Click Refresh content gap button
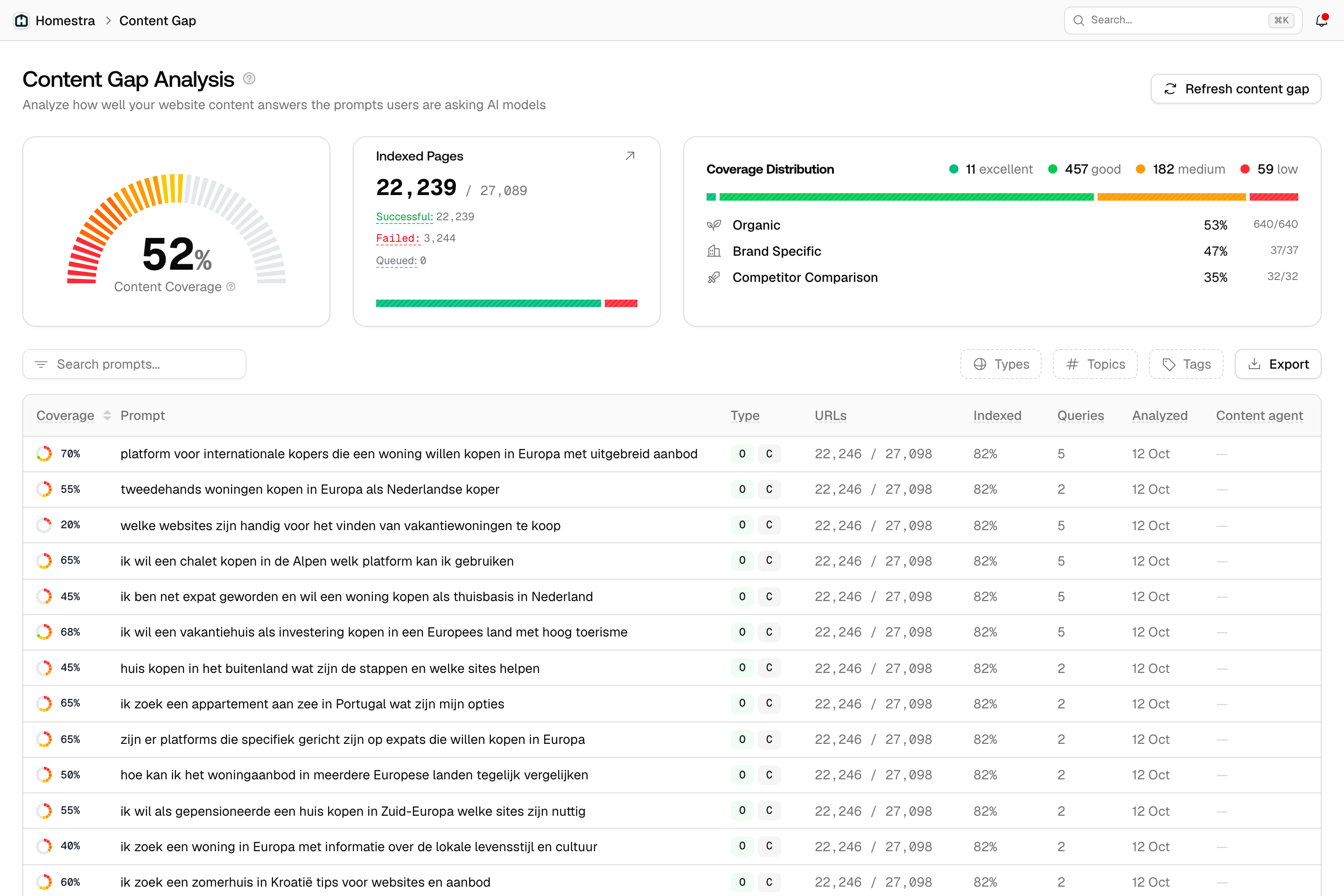 click(x=1235, y=89)
